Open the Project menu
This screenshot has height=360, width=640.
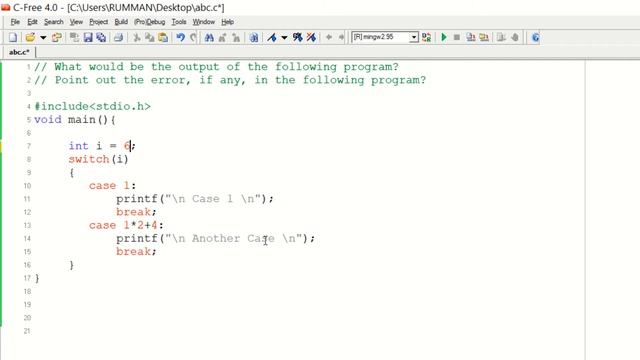98,22
